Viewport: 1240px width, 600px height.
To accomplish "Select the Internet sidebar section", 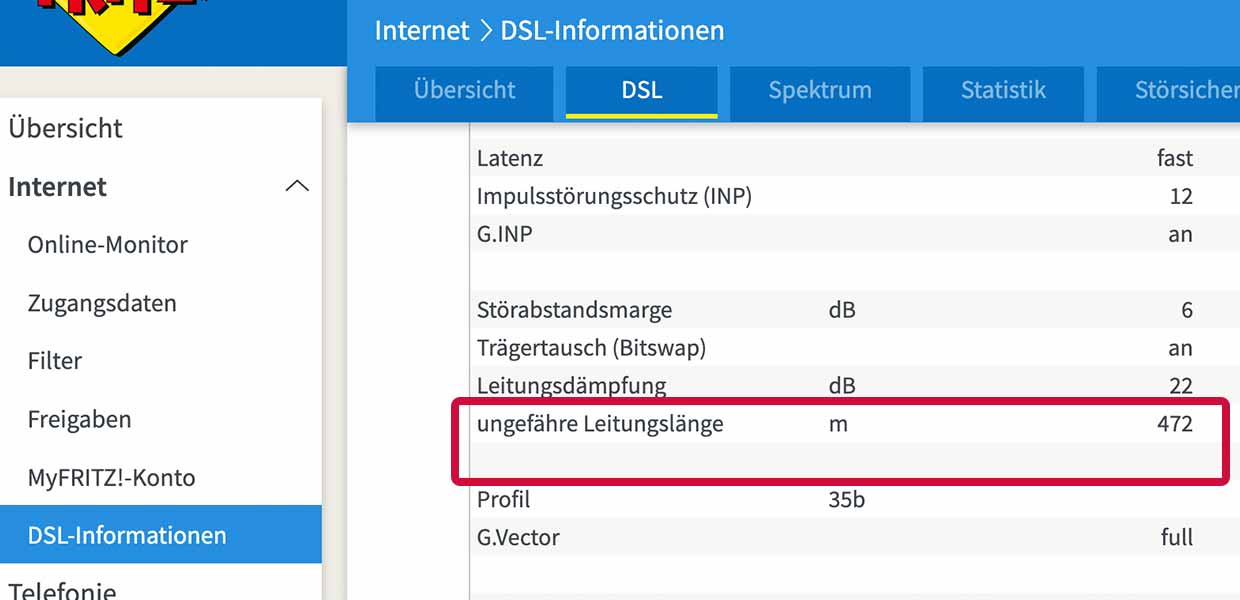I will (x=58, y=187).
